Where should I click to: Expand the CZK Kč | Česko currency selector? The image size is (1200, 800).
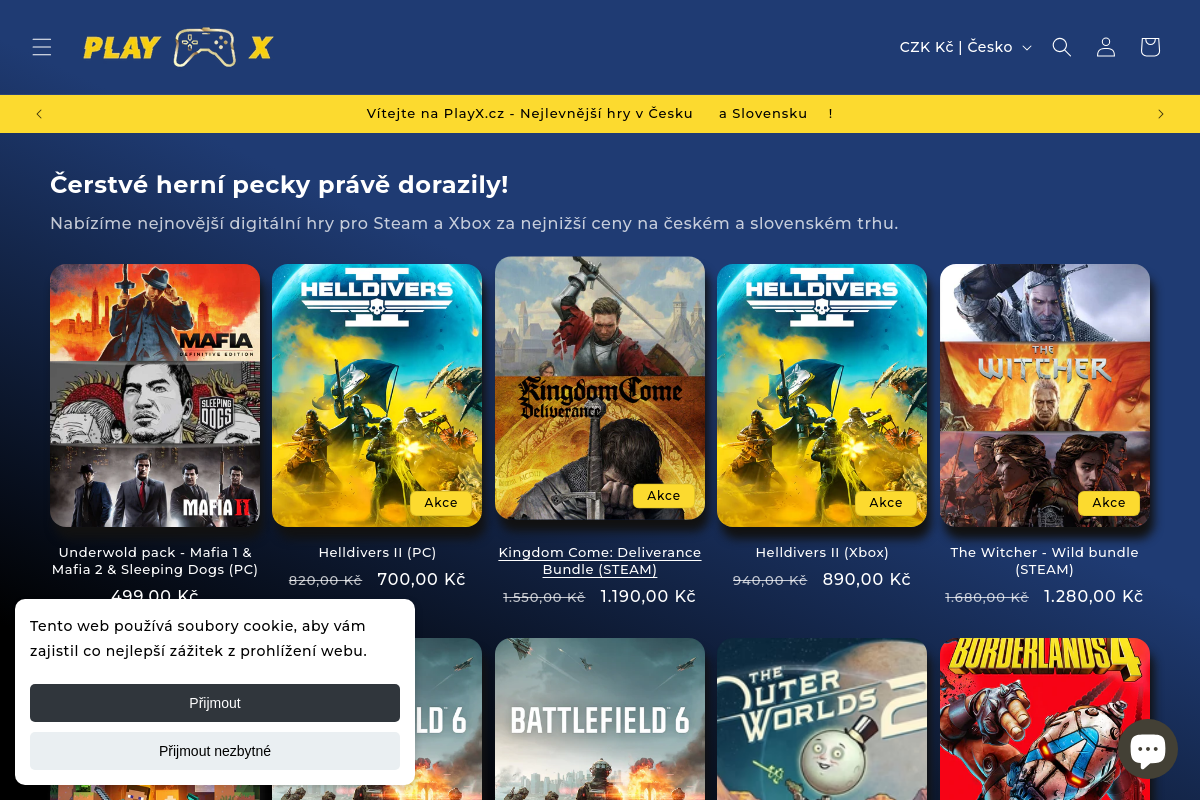click(x=965, y=47)
